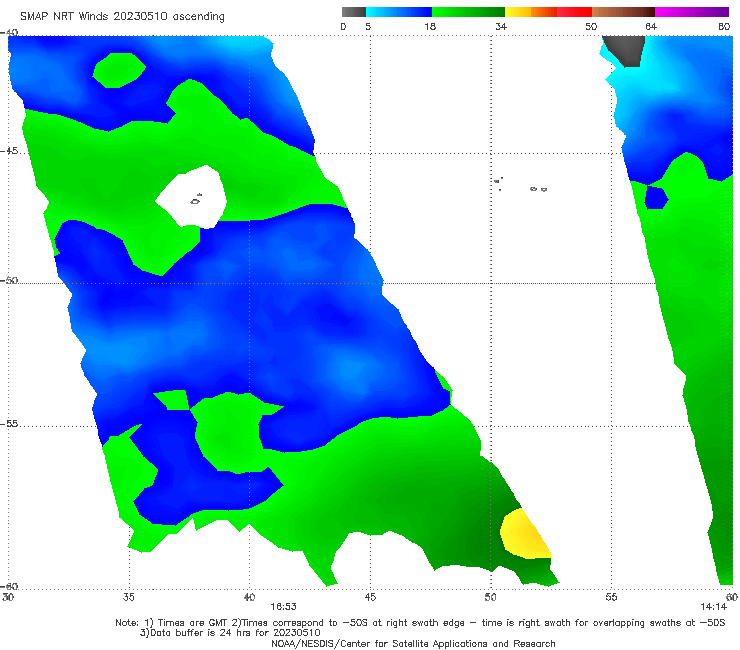Click the longitude axis label "40"
Viewport: 740px width, 650px height.
point(249,597)
